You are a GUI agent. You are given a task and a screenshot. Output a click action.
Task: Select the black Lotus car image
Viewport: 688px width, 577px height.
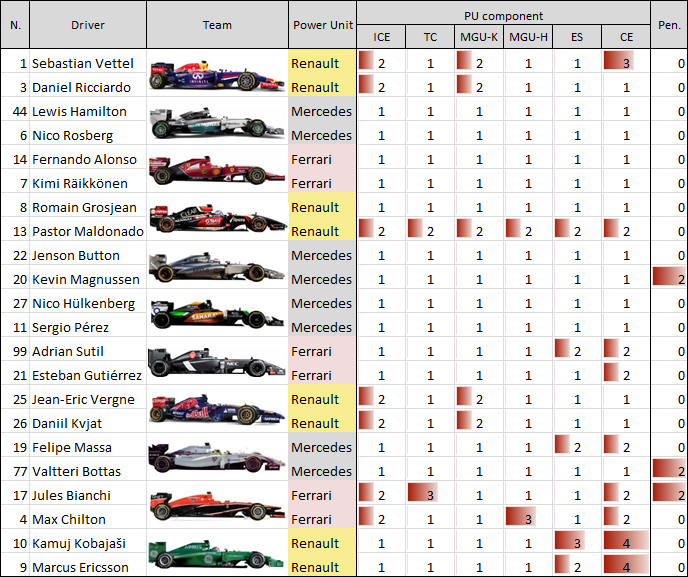[217, 219]
